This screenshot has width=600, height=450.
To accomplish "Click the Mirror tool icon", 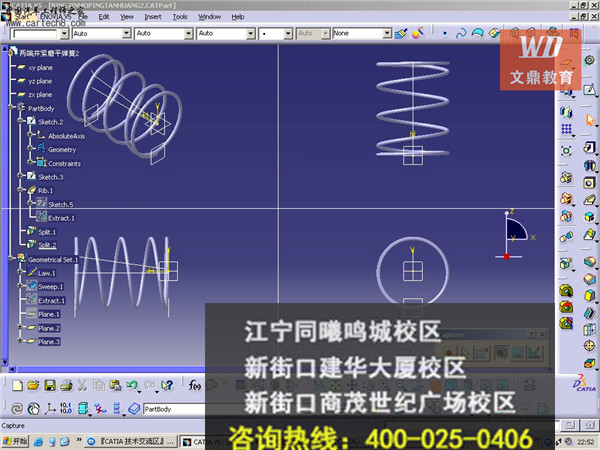I will (x=567, y=112).
